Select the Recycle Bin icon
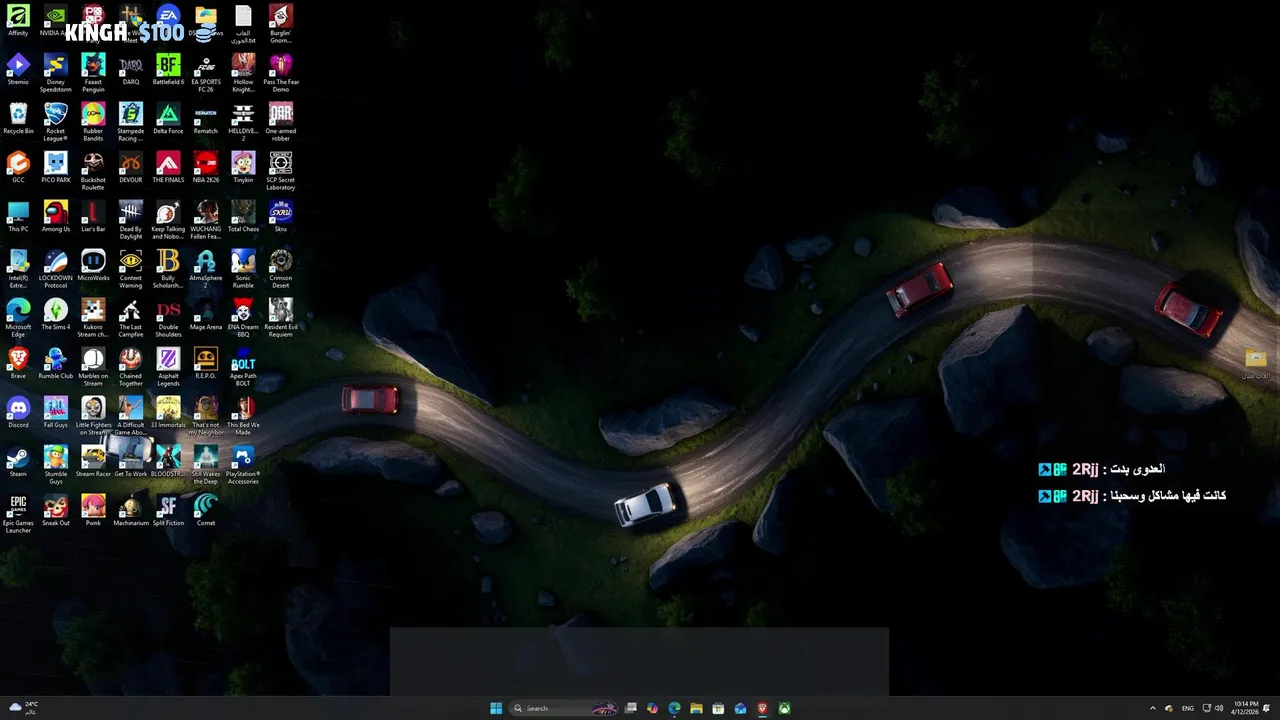The image size is (1280, 720). [x=18, y=118]
